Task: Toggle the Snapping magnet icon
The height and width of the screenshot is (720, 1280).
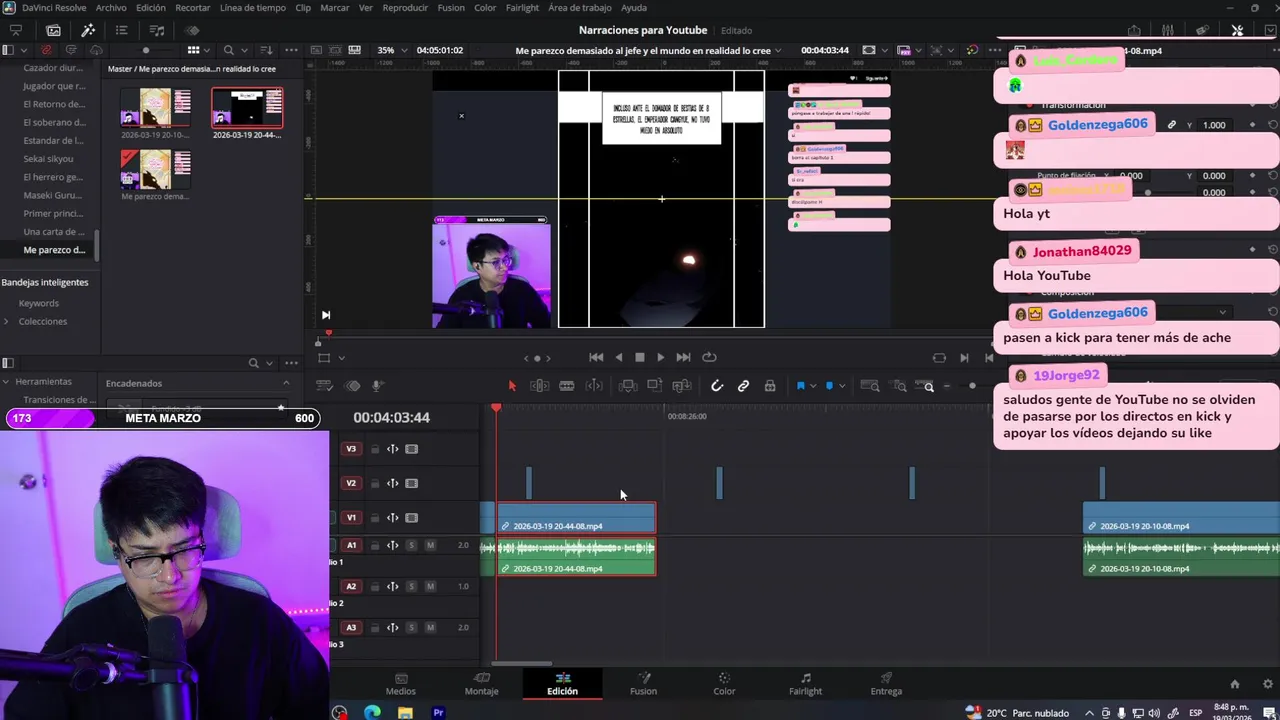Action: point(717,386)
